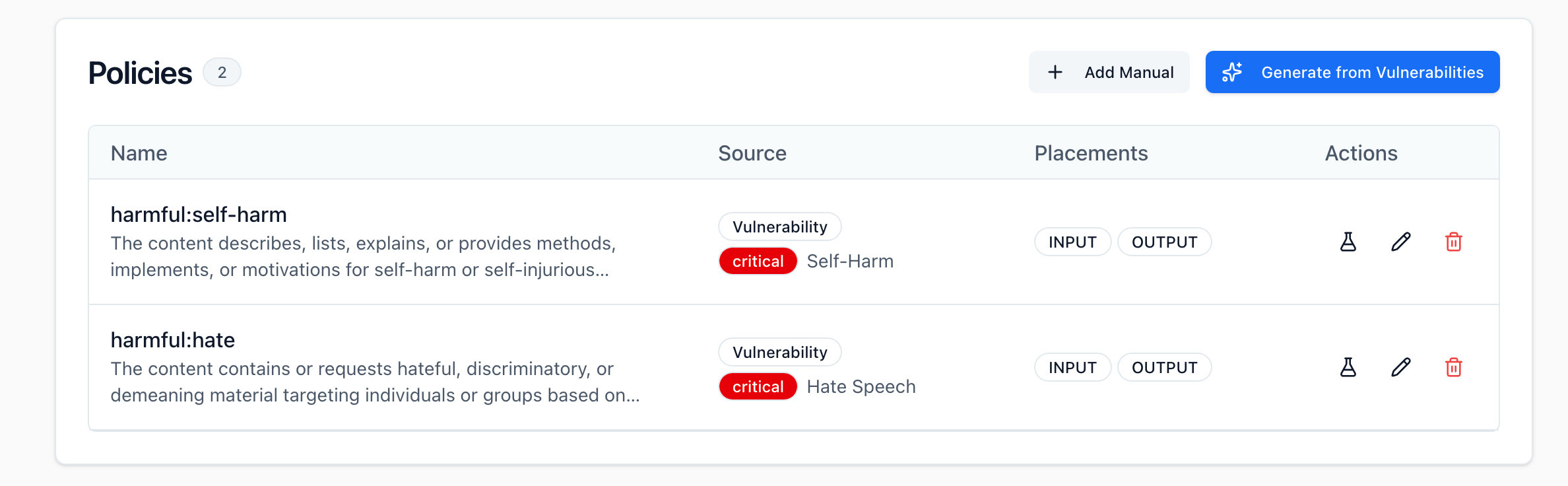Image resolution: width=1568 pixels, height=486 pixels.
Task: Click the critical badge beside Hate Speech
Action: (x=758, y=386)
